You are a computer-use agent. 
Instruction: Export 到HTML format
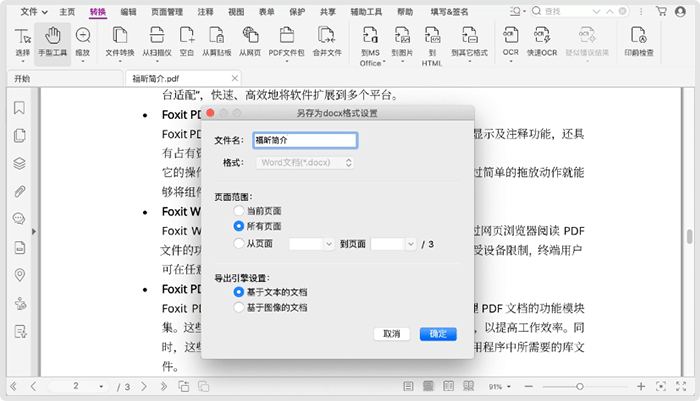[432, 47]
